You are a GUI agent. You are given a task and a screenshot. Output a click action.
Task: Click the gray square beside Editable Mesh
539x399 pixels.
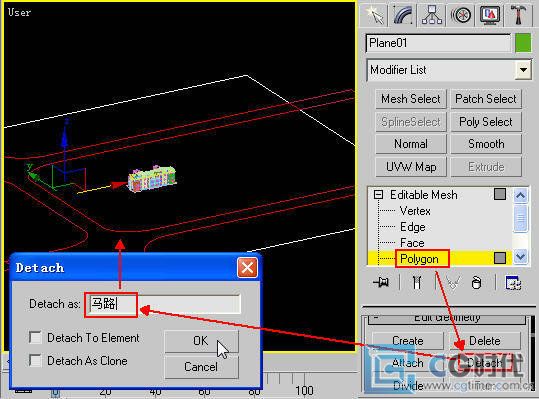point(500,194)
